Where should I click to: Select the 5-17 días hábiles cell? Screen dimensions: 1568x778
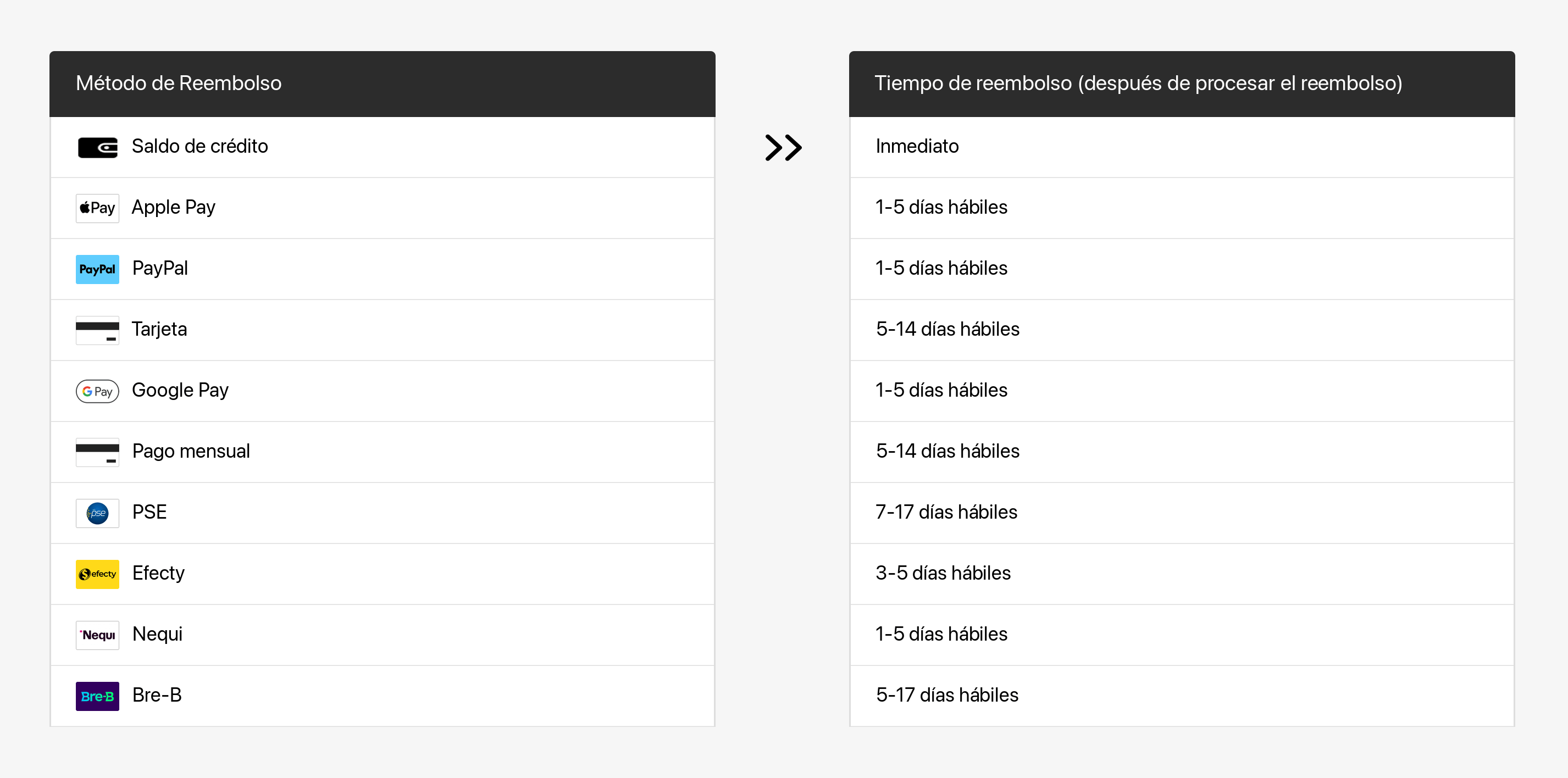click(x=1182, y=696)
